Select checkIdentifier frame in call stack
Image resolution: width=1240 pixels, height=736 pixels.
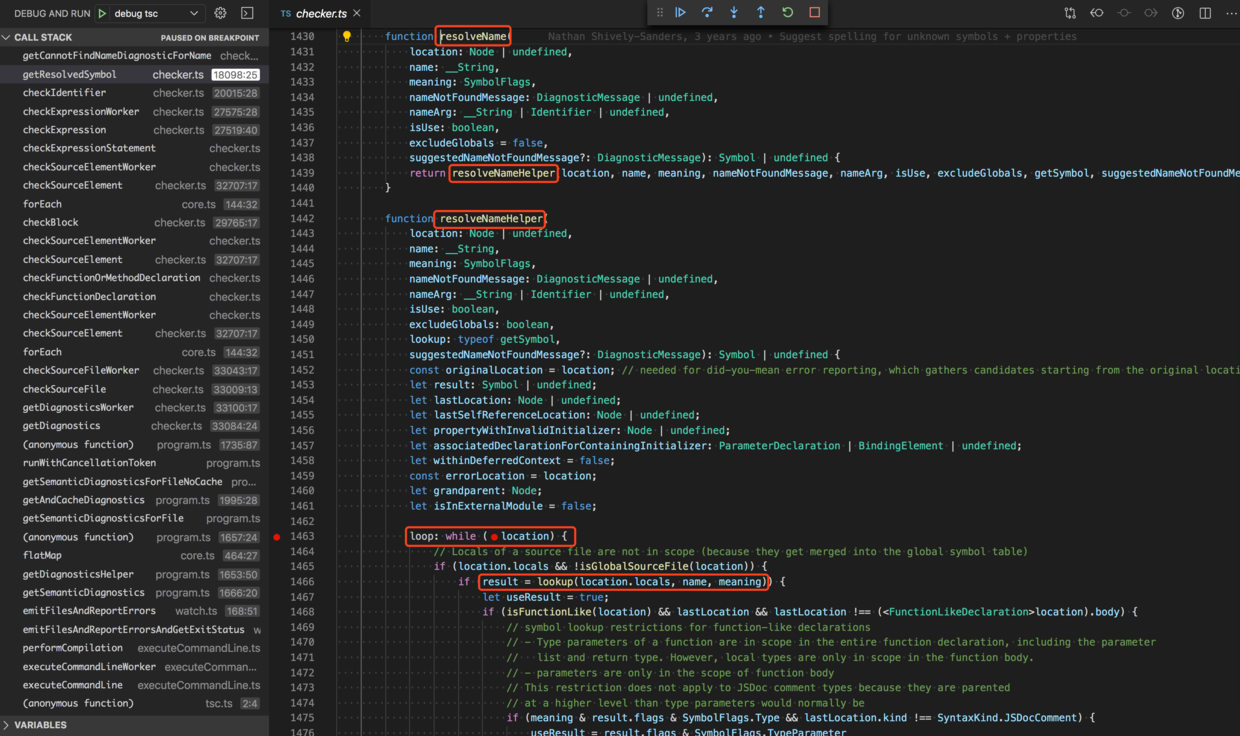click(x=64, y=93)
